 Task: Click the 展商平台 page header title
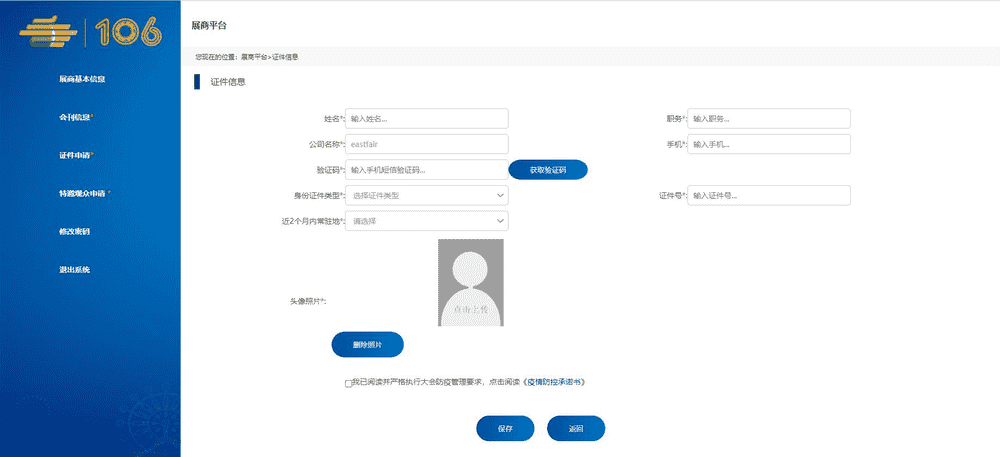click(209, 25)
